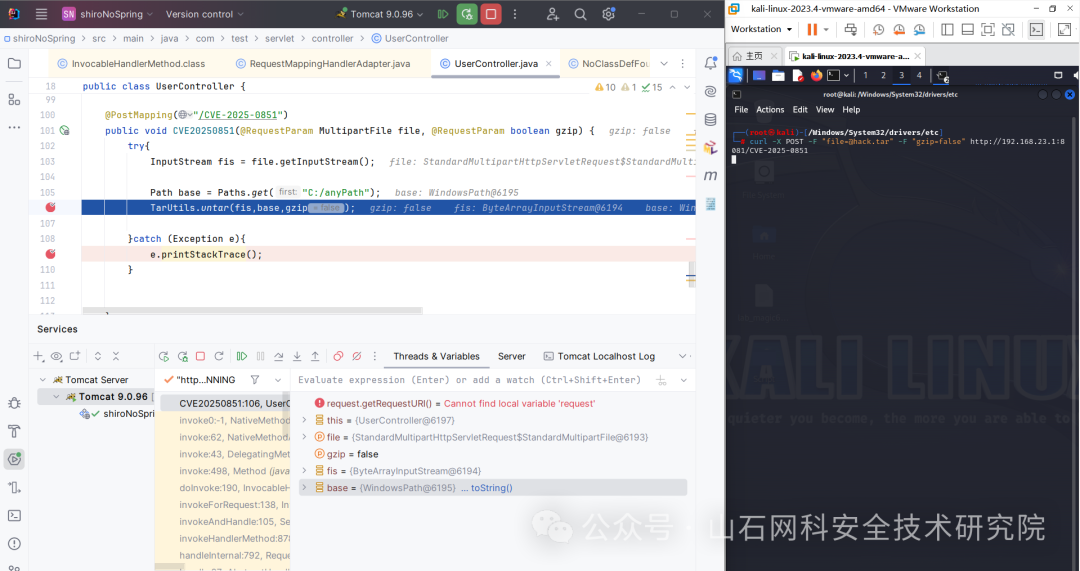Click the filter threads funnel icon

[255, 380]
